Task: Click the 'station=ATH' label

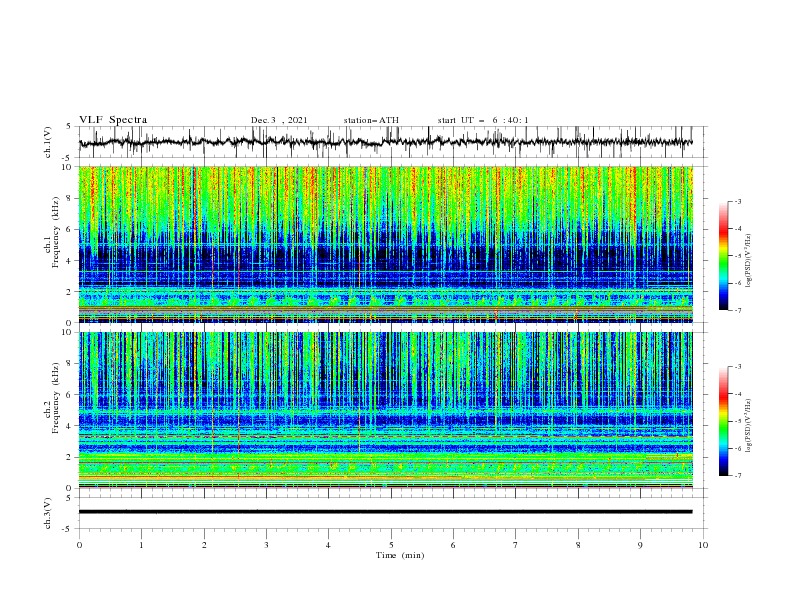Action: coord(371,120)
